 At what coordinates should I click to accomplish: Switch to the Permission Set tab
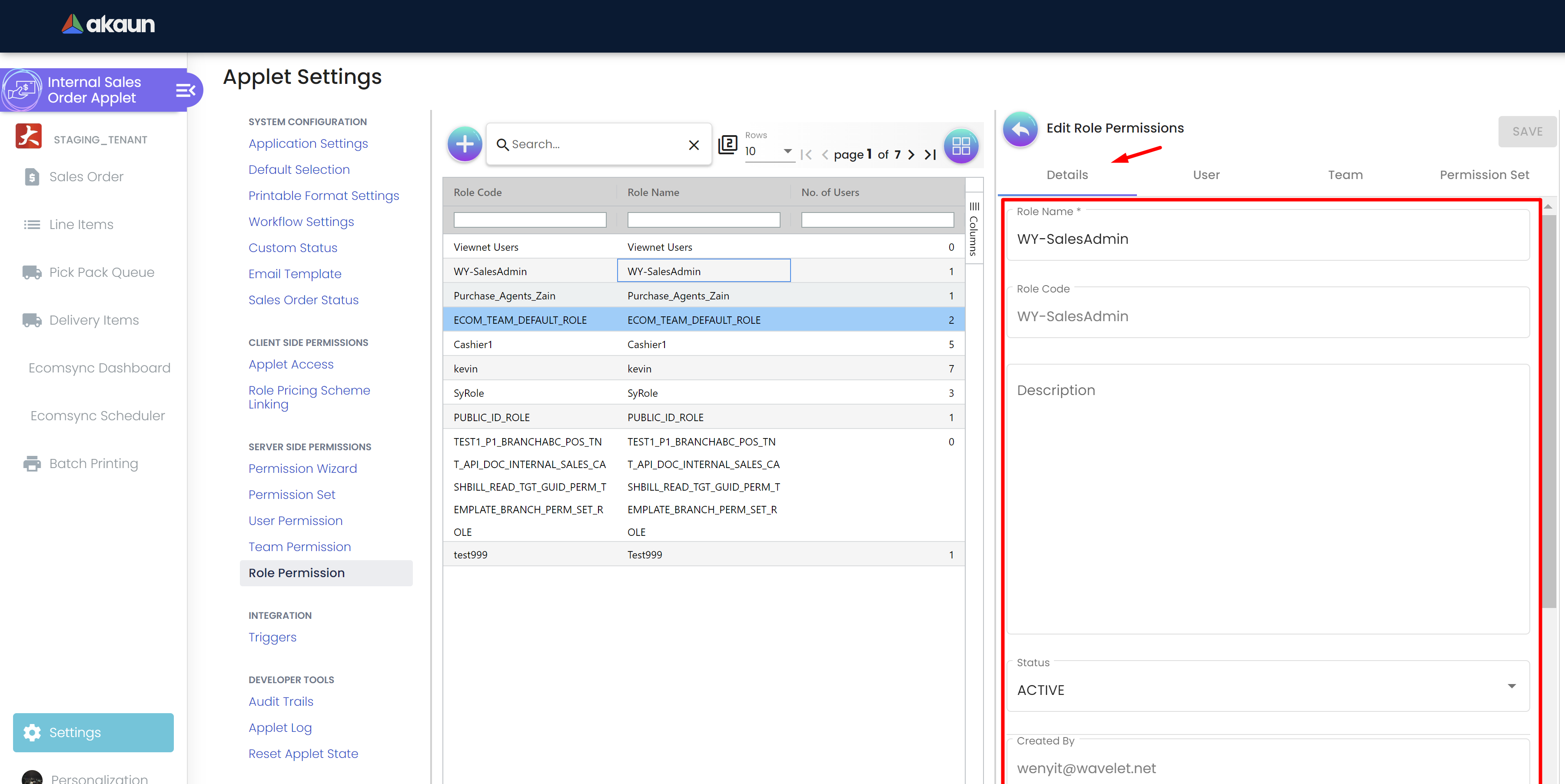[x=1484, y=175]
